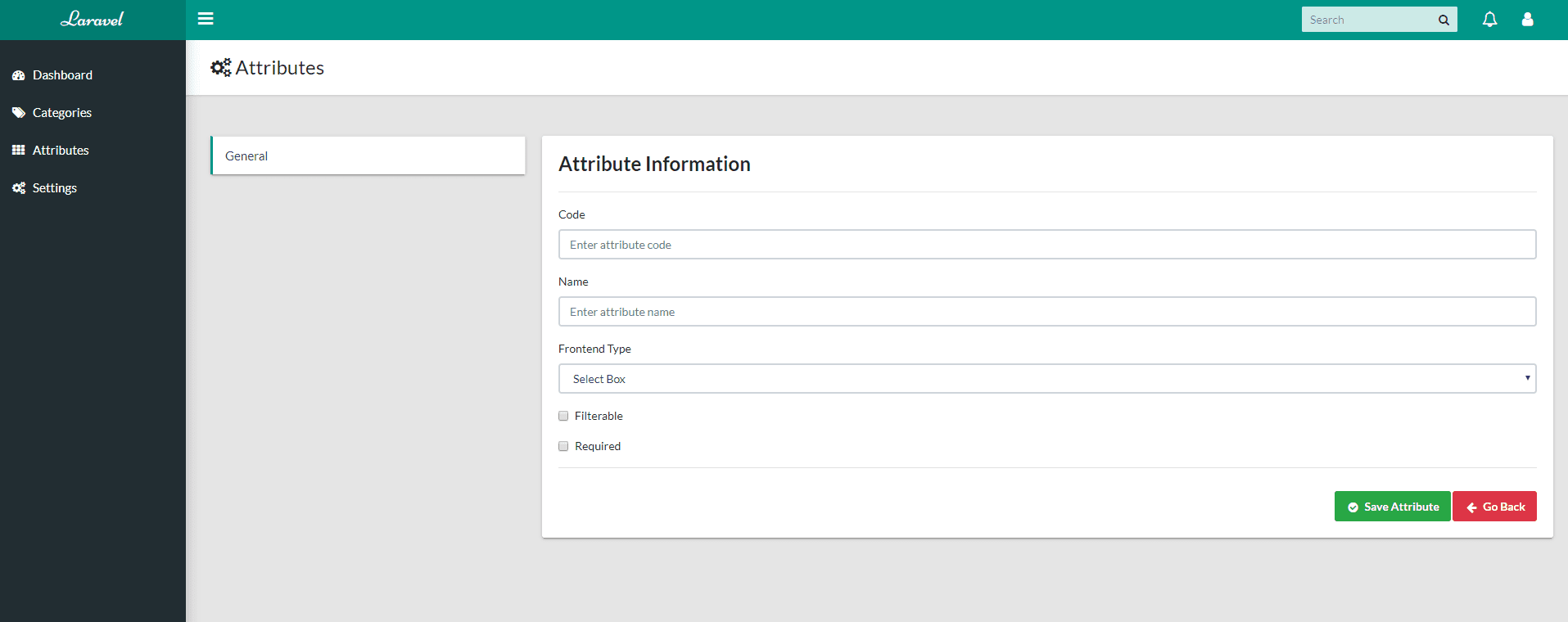Click the Filterable label text

pos(599,416)
